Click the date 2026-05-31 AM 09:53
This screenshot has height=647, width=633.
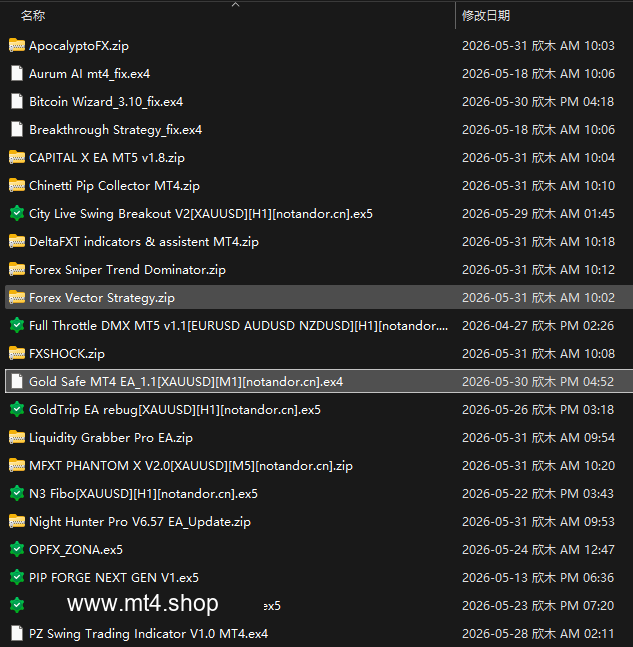click(x=538, y=522)
